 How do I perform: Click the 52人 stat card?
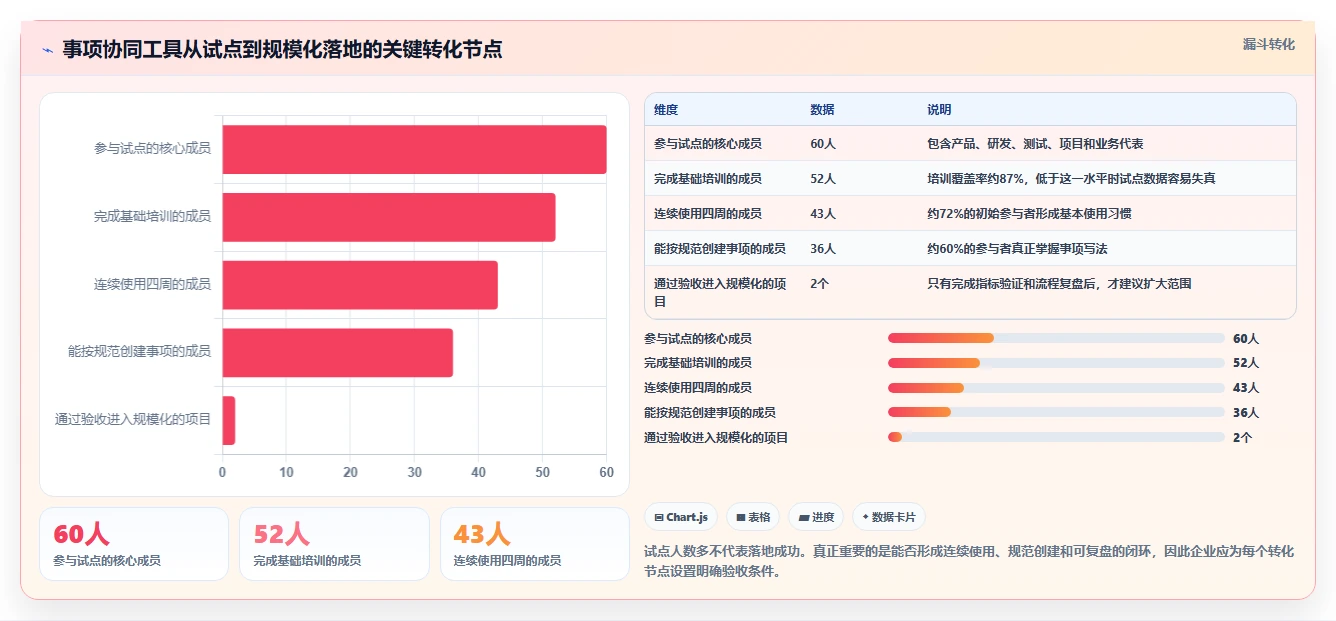pos(334,544)
